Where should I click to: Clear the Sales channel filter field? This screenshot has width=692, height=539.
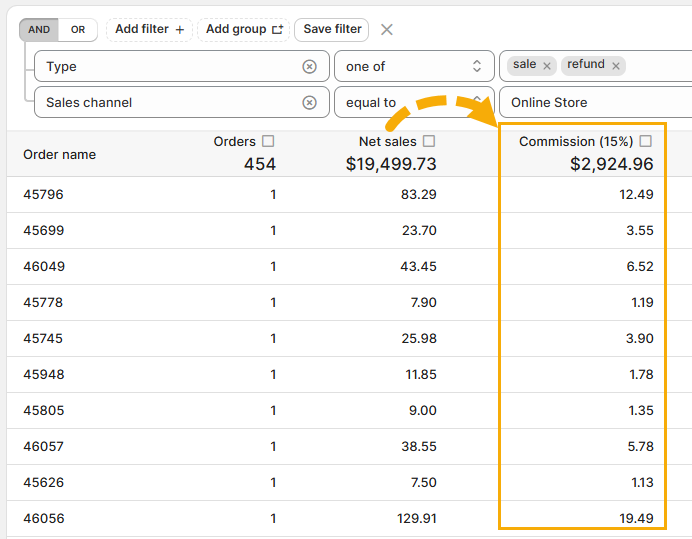pos(309,103)
